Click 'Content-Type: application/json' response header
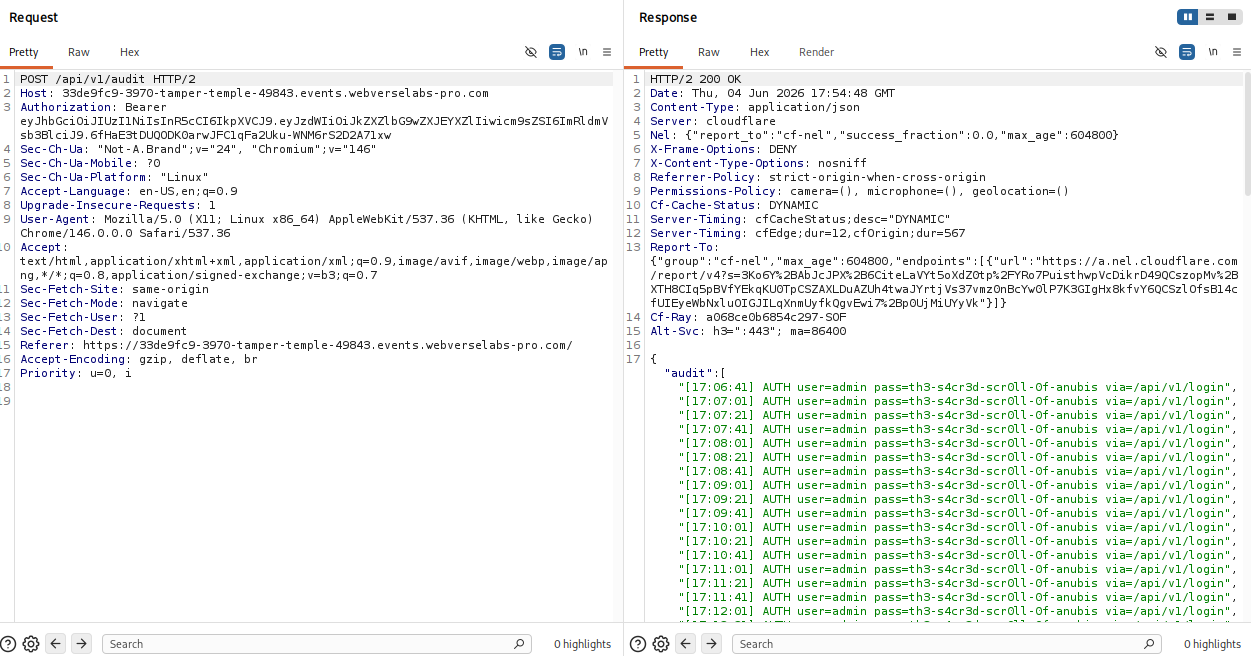1251x656 pixels. [755, 107]
